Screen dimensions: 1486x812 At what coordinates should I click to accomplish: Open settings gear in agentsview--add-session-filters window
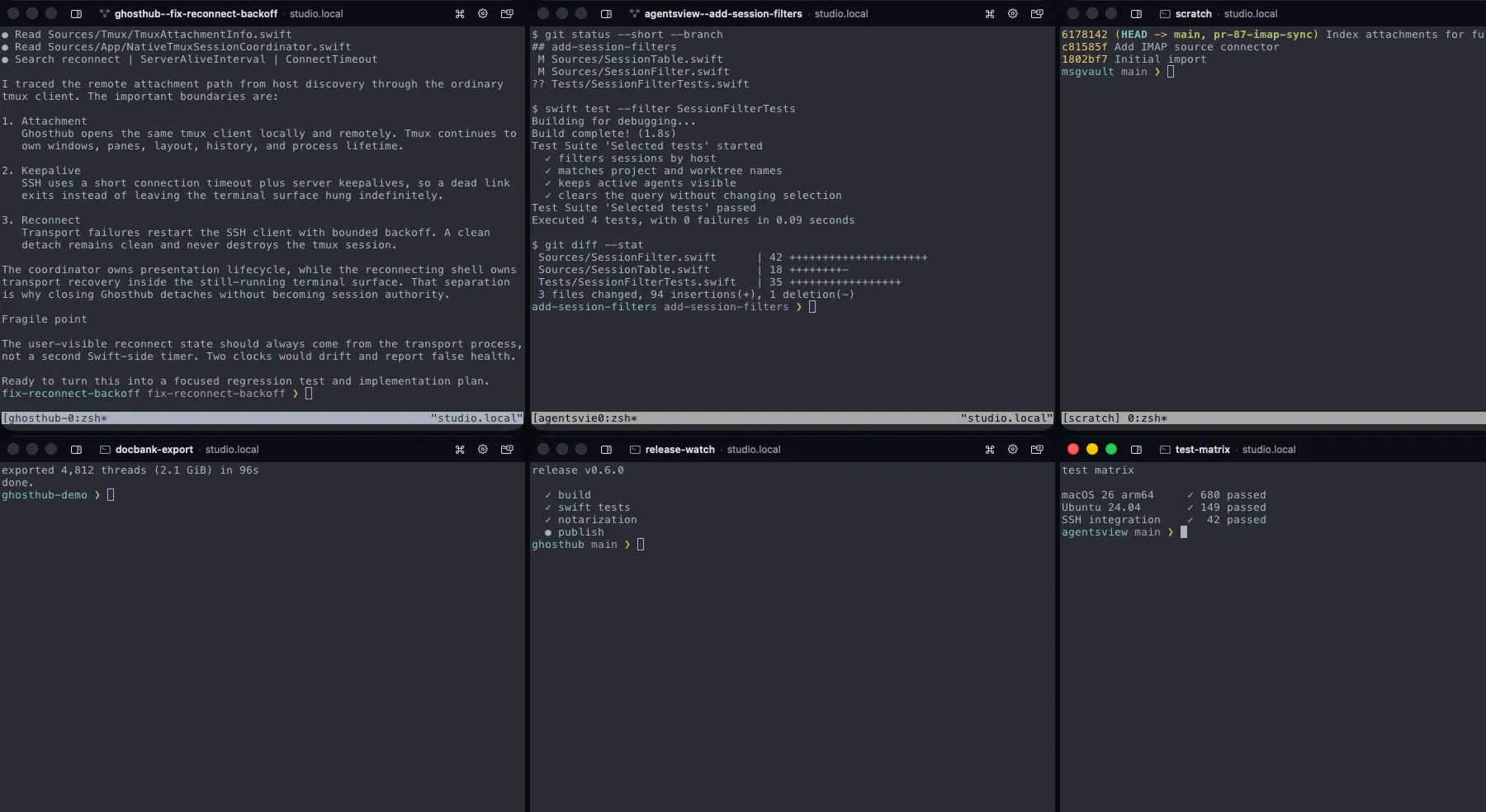1013,13
